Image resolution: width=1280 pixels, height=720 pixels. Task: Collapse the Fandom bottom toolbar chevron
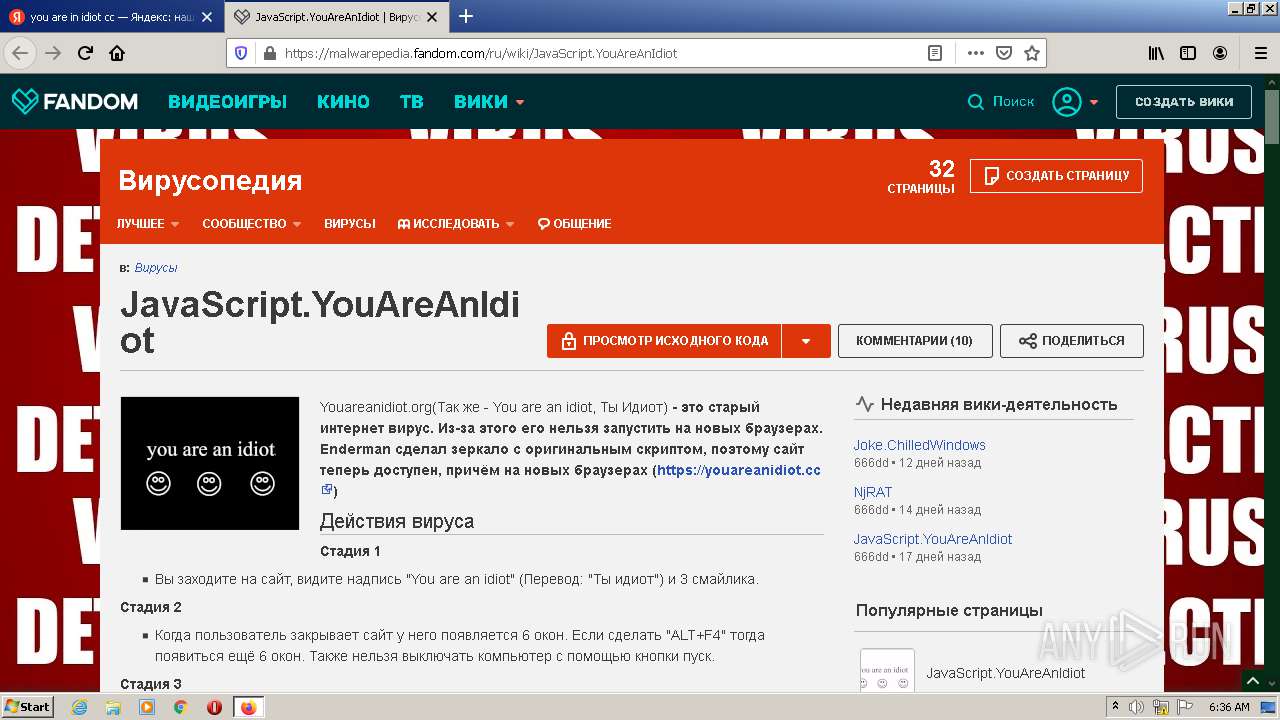(x=1253, y=681)
